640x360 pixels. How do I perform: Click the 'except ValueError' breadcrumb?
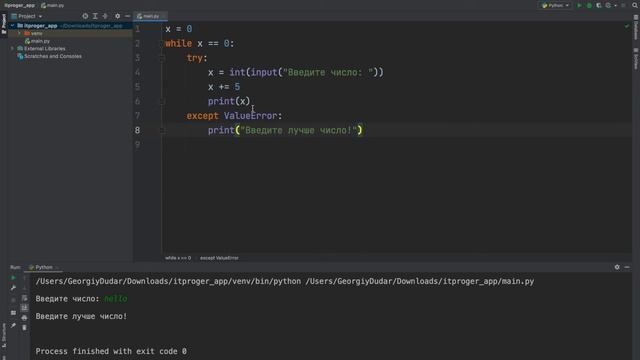point(219,258)
